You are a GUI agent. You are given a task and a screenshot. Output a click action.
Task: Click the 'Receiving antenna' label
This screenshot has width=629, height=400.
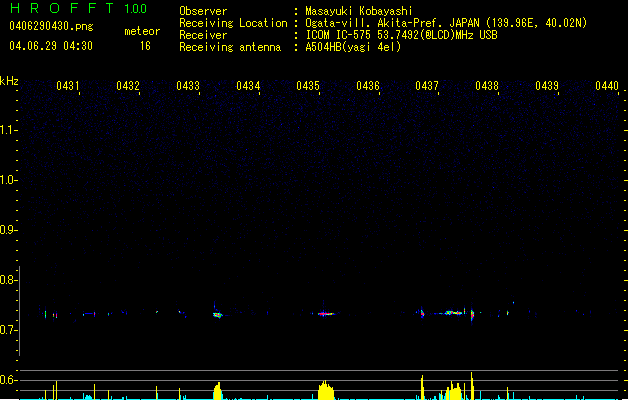[x=230, y=47]
